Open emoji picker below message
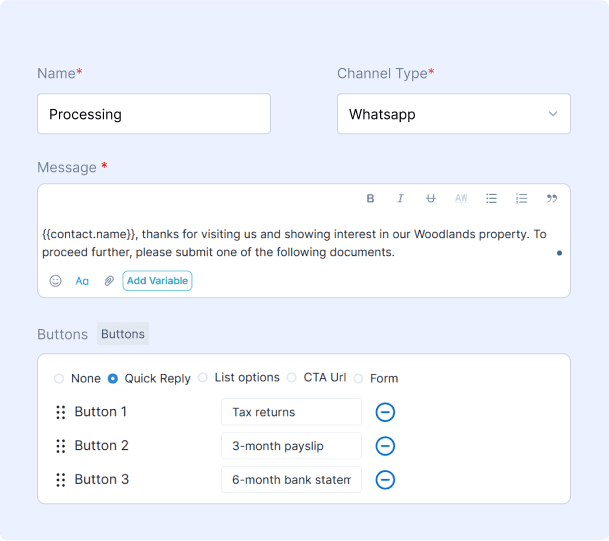The height and width of the screenshot is (541, 609). pyautogui.click(x=56, y=281)
